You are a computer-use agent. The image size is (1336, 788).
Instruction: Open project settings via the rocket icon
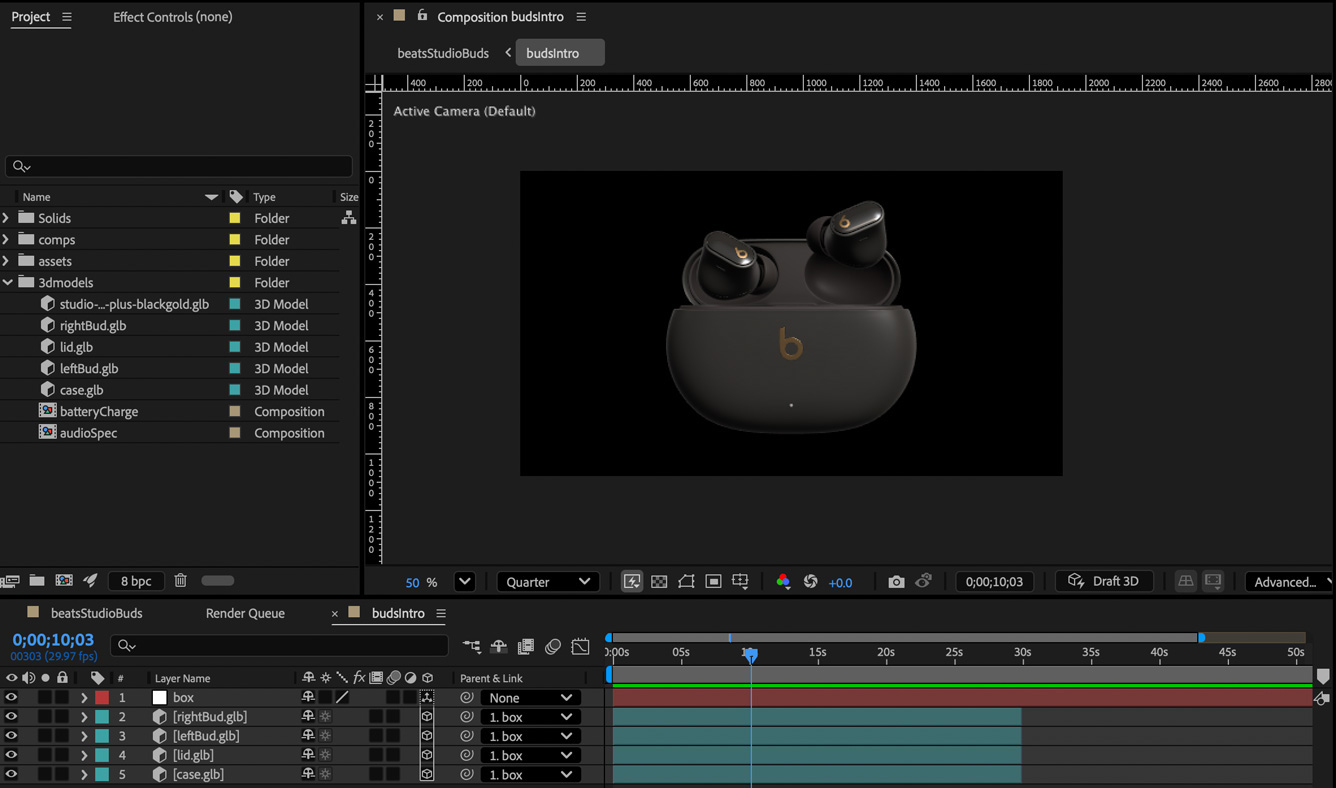[91, 581]
